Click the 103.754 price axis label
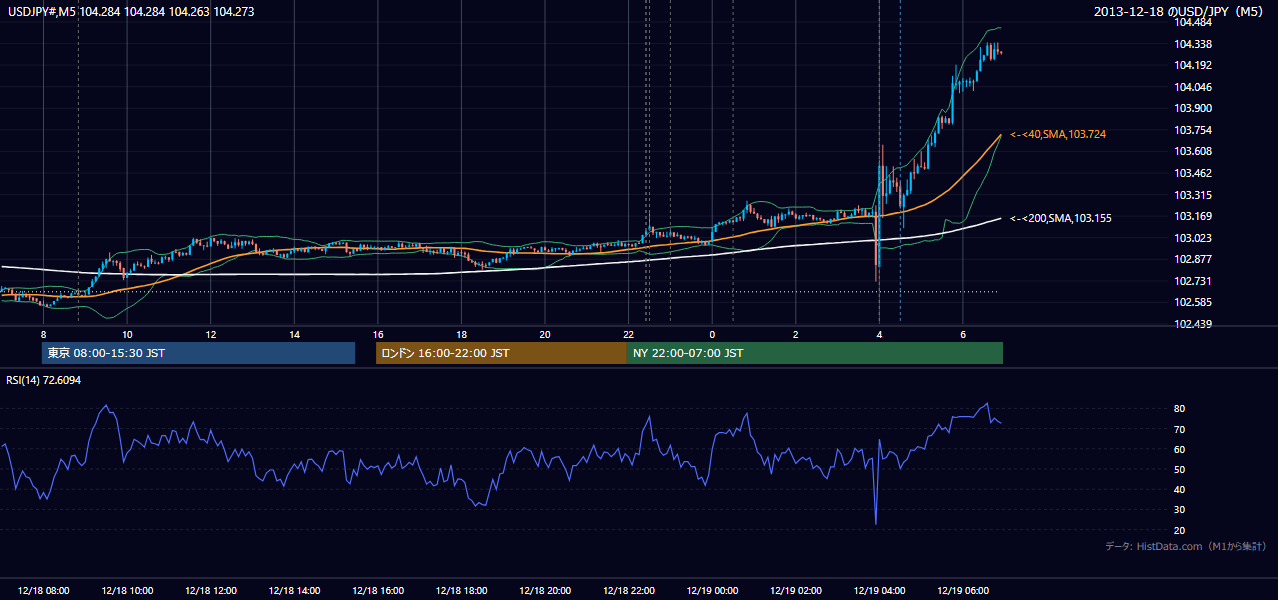The image size is (1278, 600). coord(1194,130)
